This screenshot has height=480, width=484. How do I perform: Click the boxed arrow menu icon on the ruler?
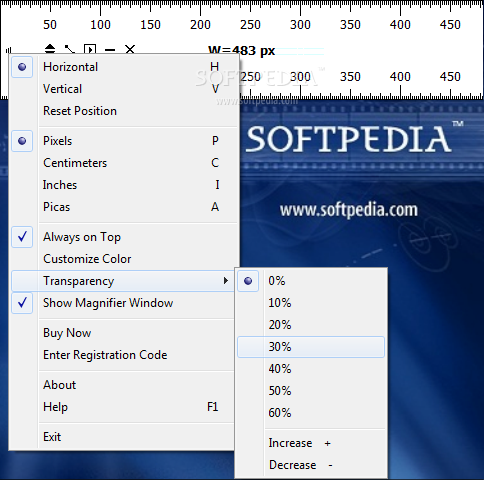point(90,49)
